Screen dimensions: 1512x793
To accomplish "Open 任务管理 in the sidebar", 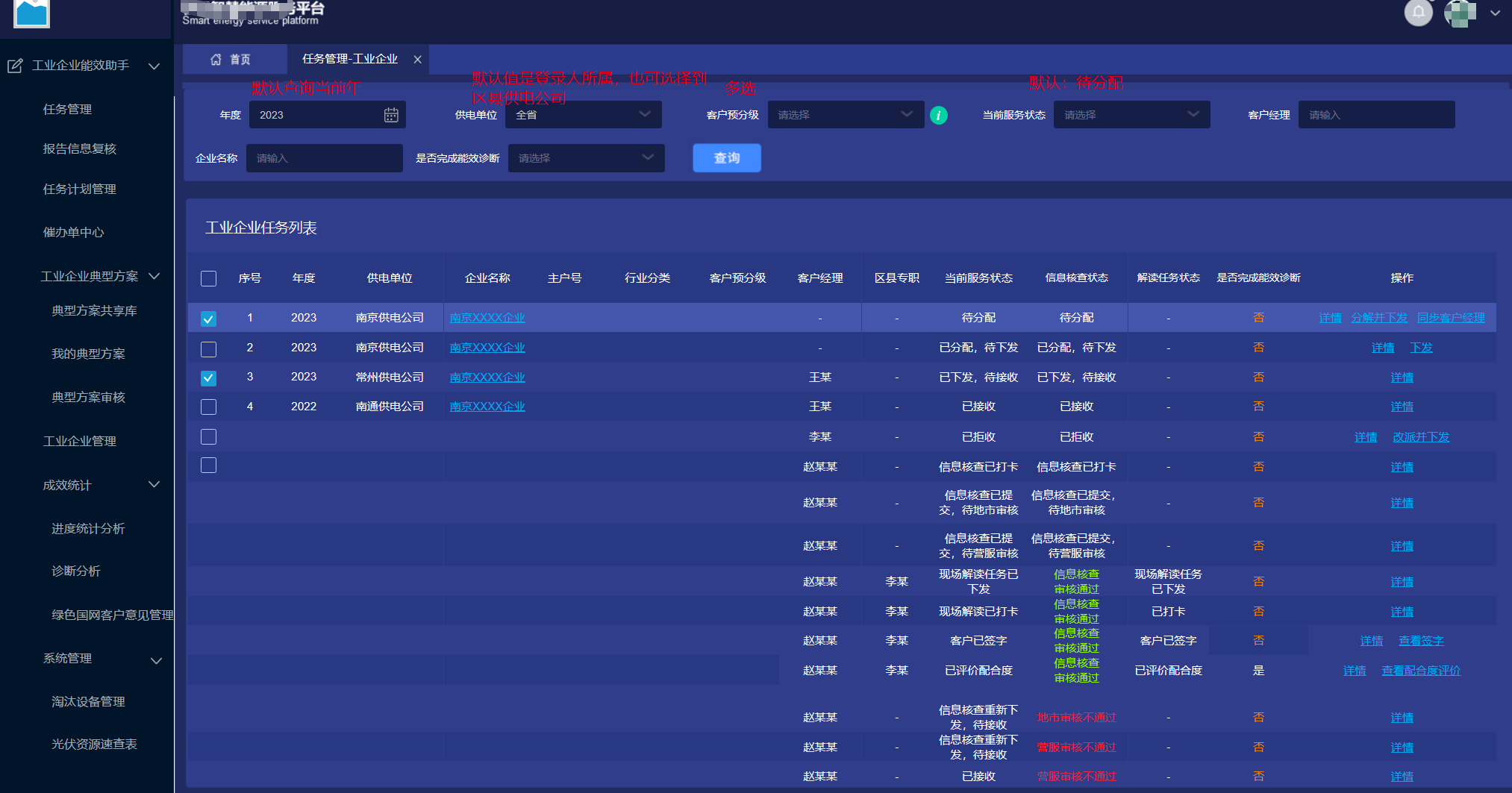I will pos(67,110).
